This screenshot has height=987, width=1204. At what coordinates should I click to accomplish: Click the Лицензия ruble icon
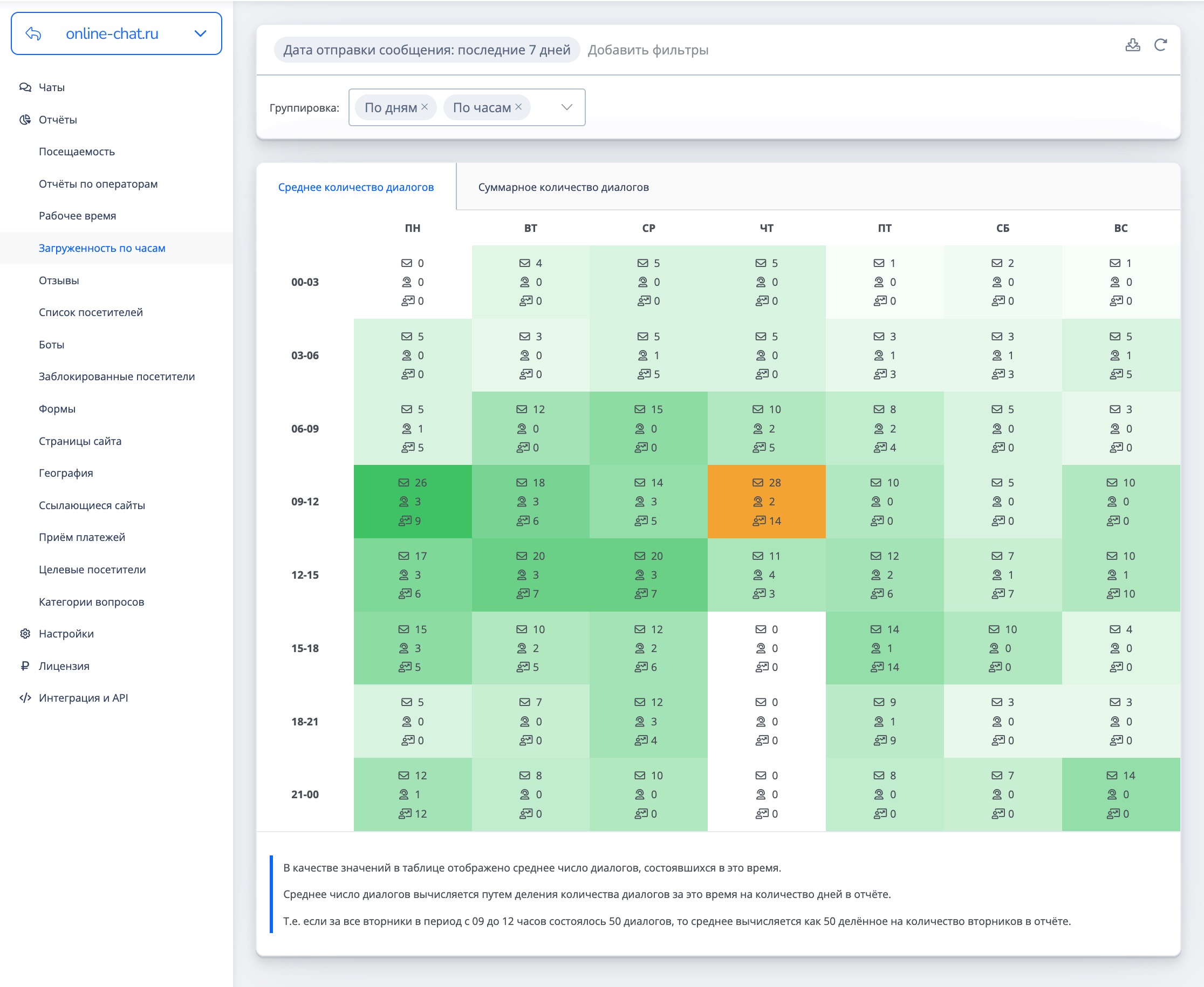[x=25, y=666]
